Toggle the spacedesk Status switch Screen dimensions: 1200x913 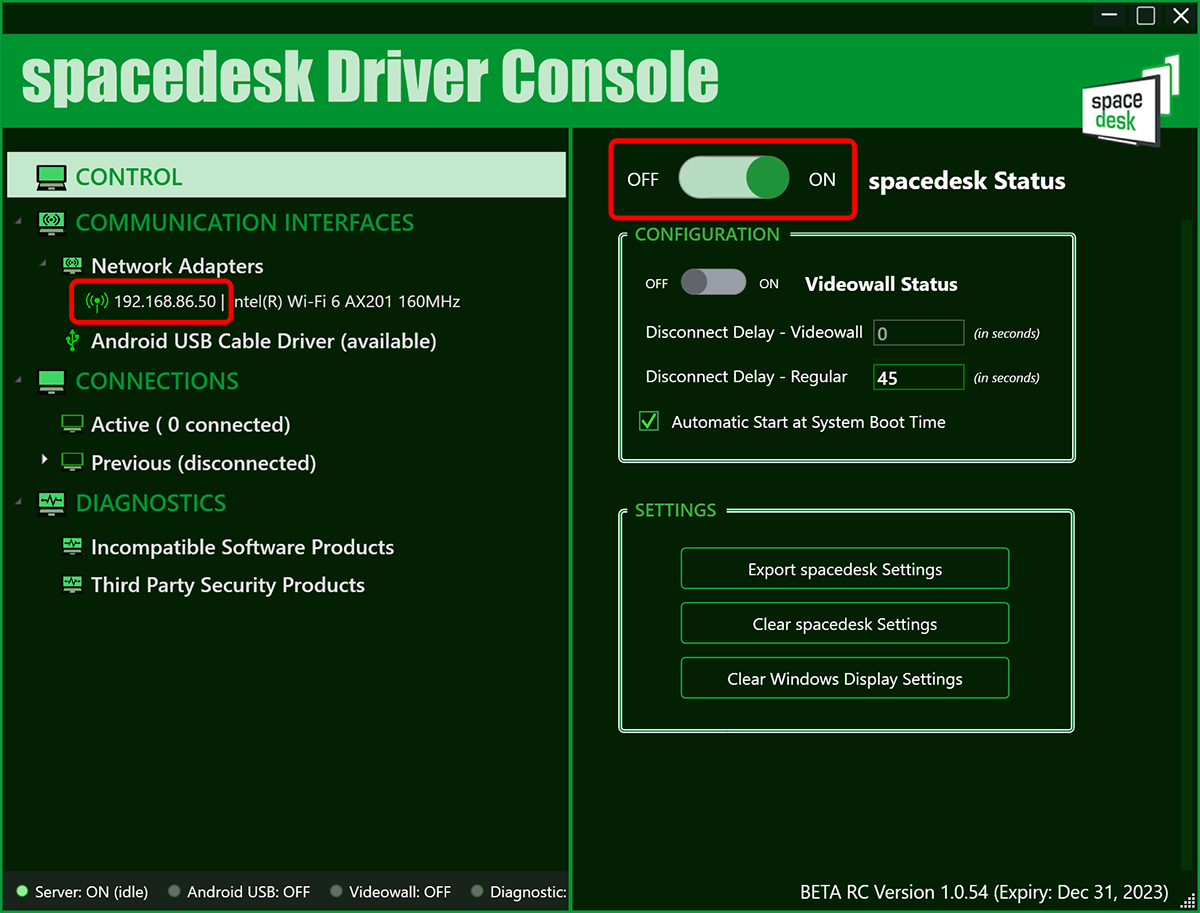[x=733, y=179]
